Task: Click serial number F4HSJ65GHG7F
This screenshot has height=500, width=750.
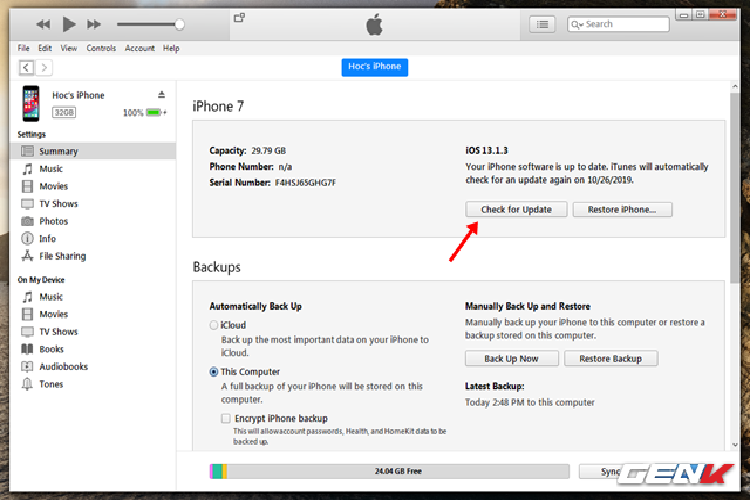Action: [x=305, y=182]
